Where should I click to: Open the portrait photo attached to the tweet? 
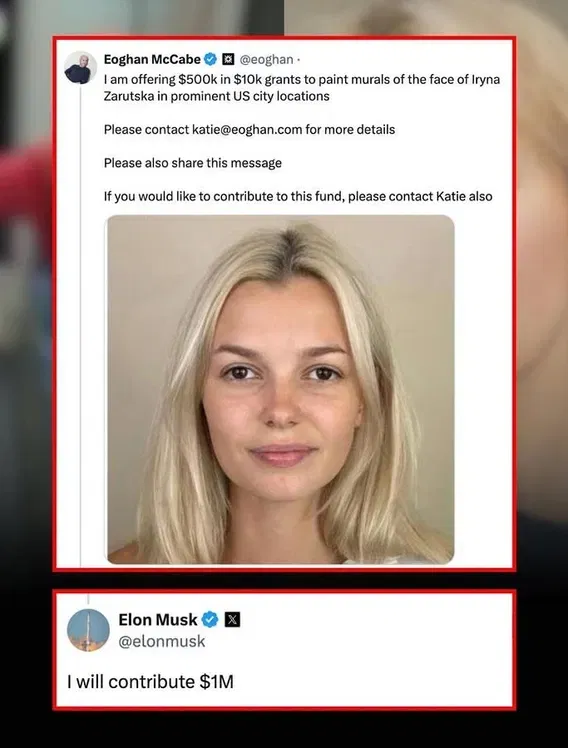point(280,389)
